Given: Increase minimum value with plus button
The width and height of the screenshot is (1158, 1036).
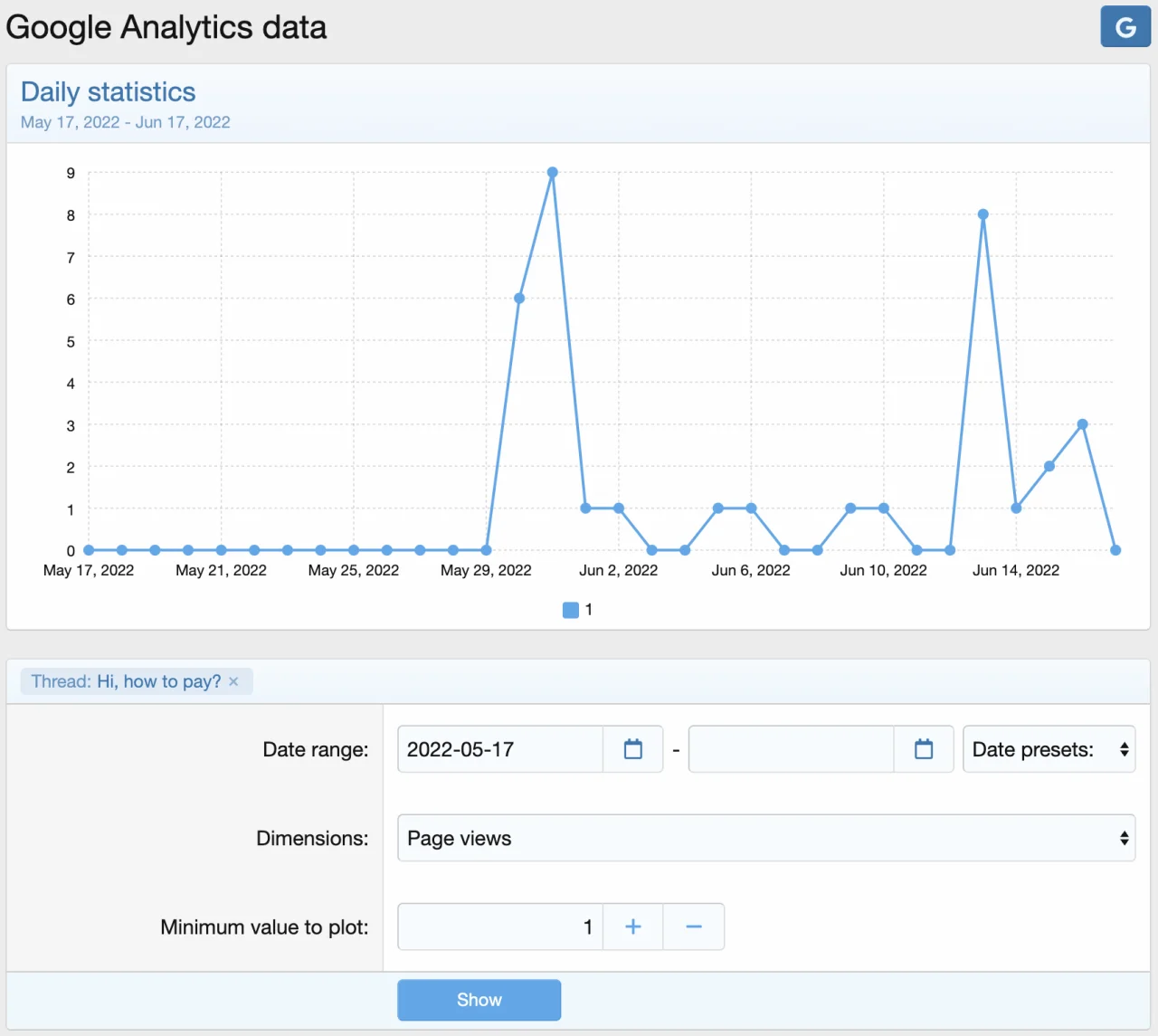Looking at the screenshot, I should coord(632,927).
